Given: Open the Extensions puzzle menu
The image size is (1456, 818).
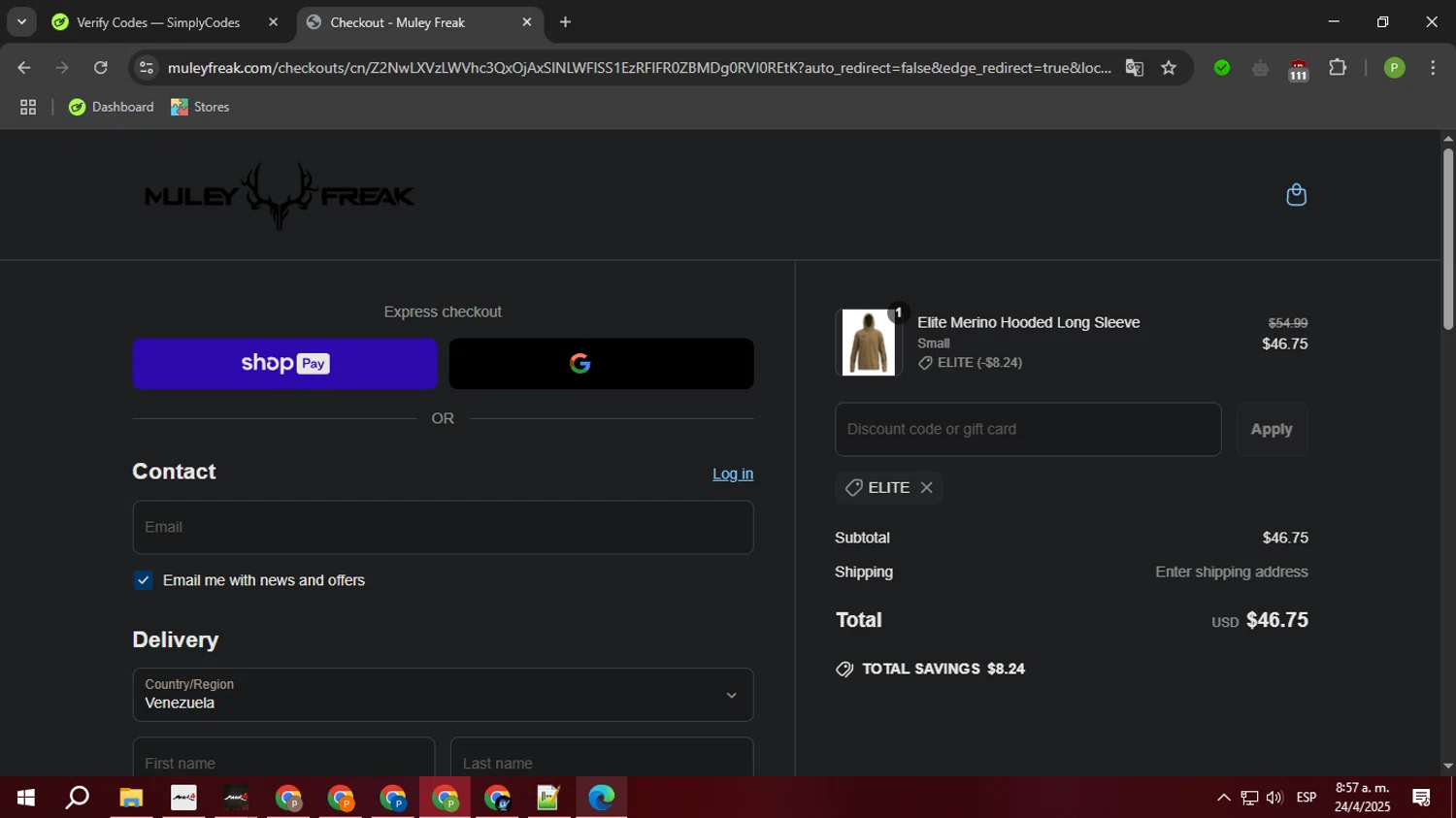Looking at the screenshot, I should point(1338,68).
